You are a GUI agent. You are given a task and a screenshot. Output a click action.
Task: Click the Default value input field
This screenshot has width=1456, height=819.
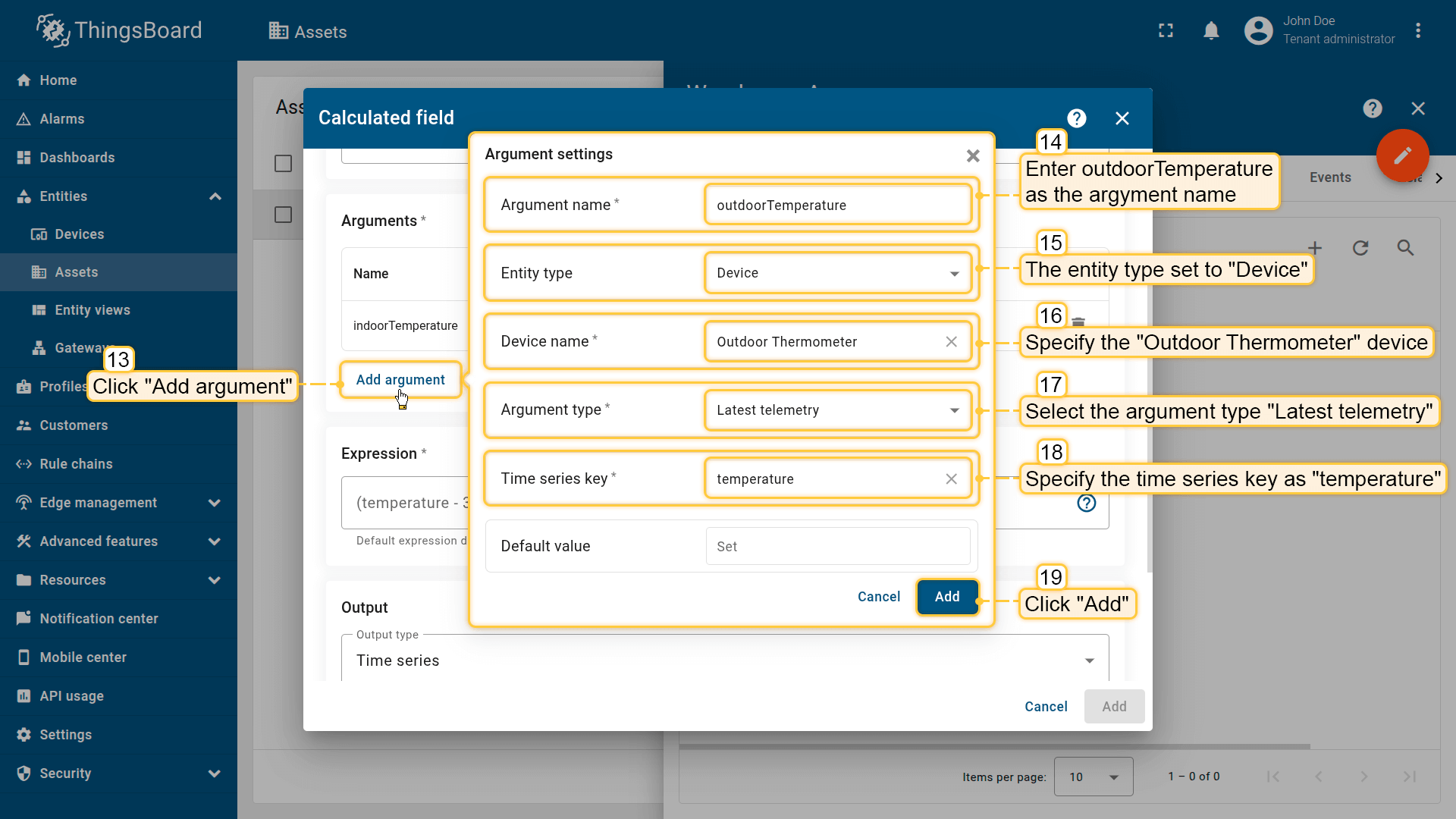pyautogui.click(x=837, y=547)
